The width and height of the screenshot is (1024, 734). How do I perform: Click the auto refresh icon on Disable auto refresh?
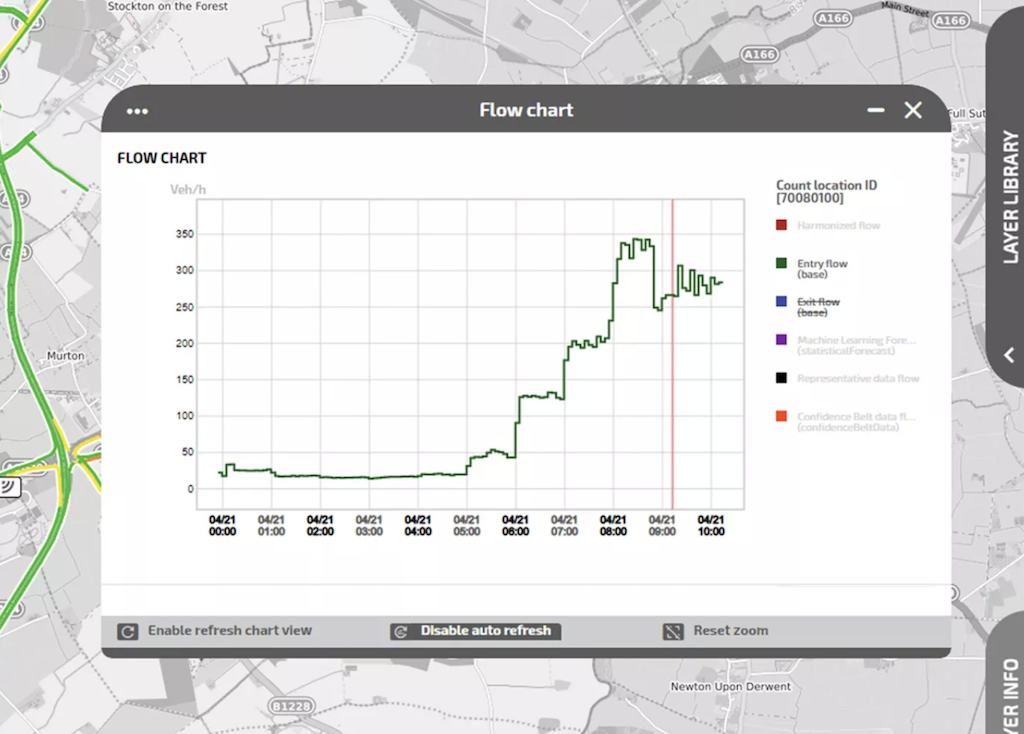(x=402, y=630)
